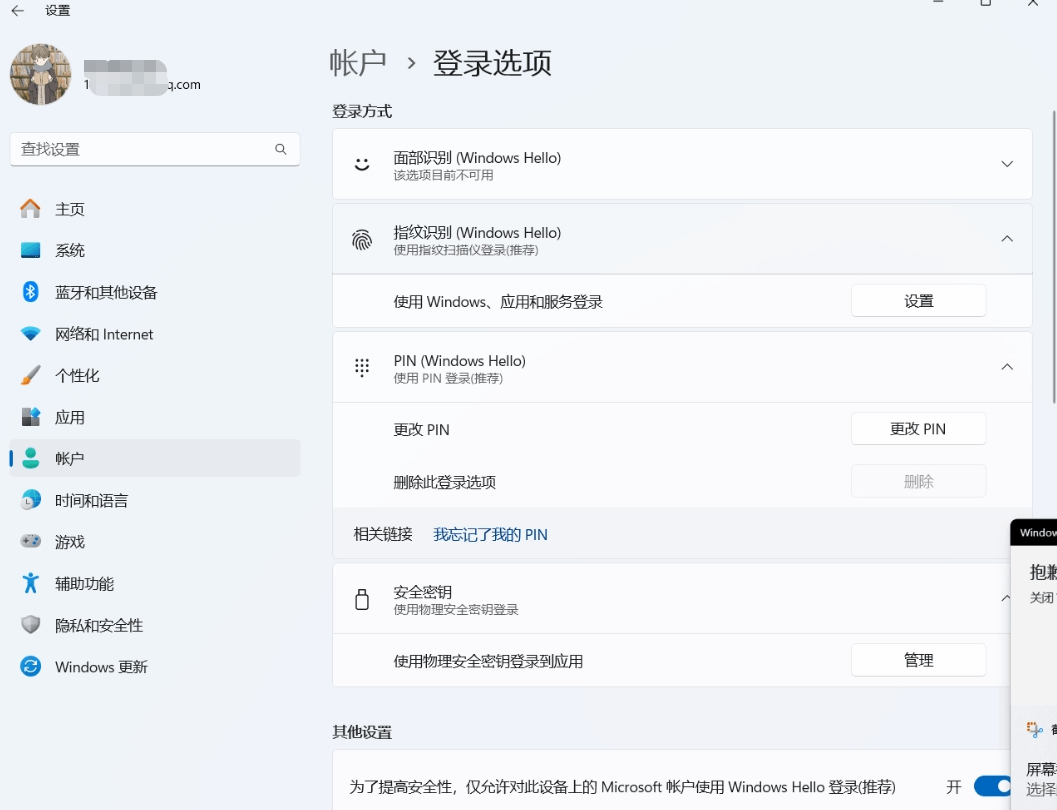Toggle Windows Hello only sign-in switch

click(x=992, y=786)
